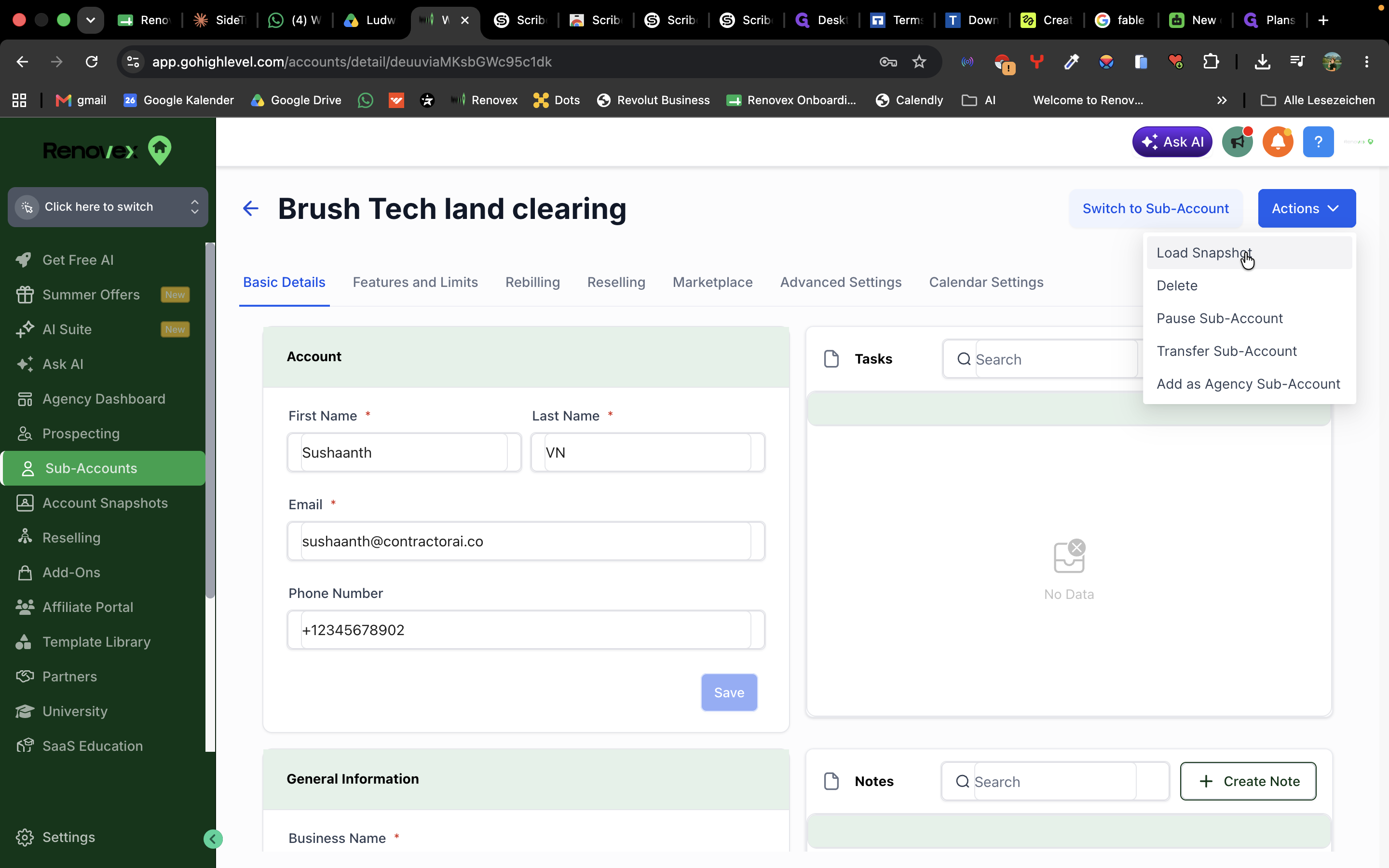Choose Delete from Actions menu
The image size is (1389, 868).
[x=1249, y=285]
